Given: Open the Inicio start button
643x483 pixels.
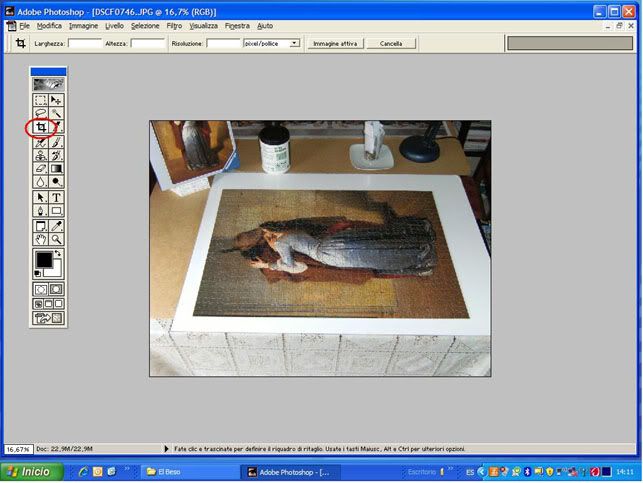Looking at the screenshot, I should point(32,472).
